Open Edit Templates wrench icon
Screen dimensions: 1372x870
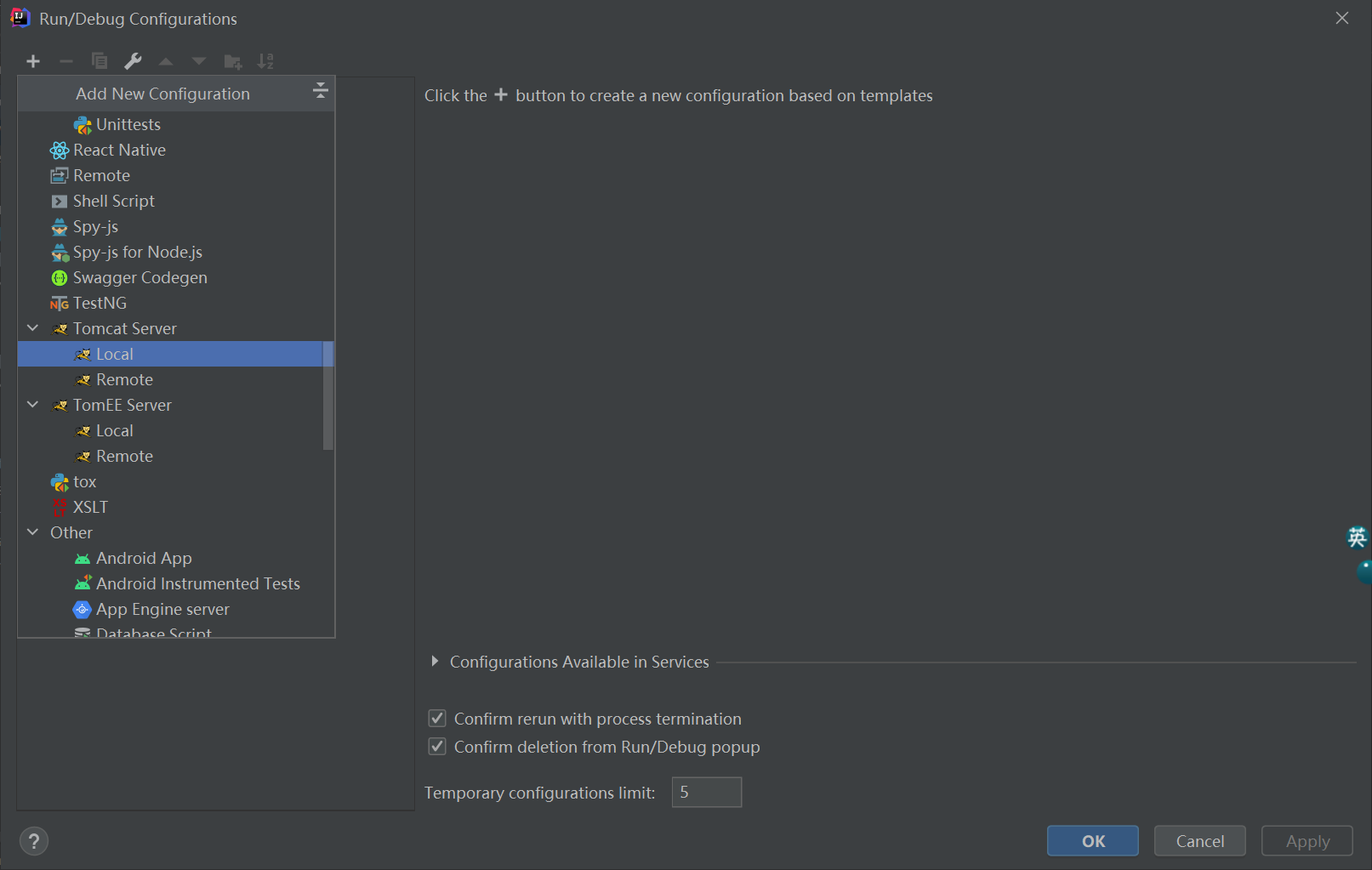(x=133, y=61)
